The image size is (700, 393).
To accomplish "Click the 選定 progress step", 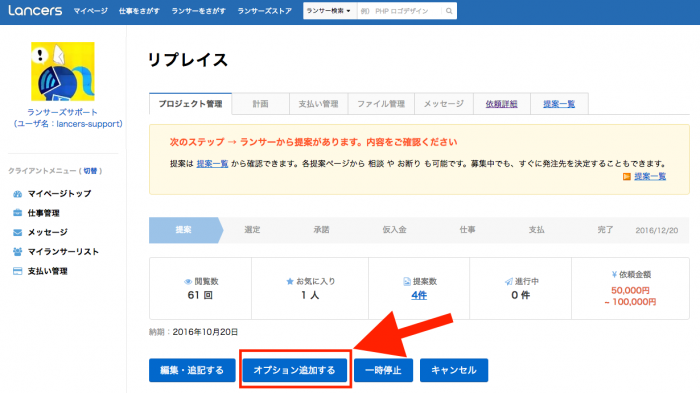I will pos(252,230).
